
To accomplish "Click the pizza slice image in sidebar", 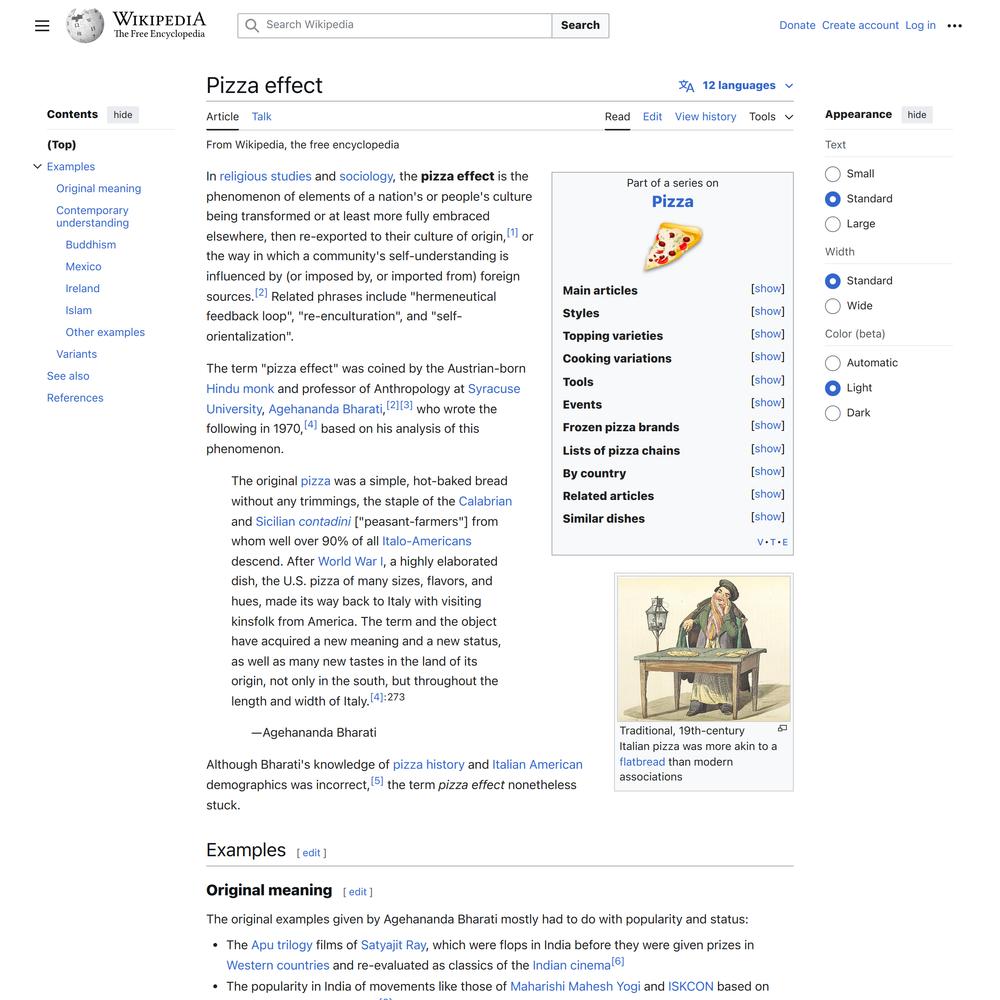I will pos(672,246).
